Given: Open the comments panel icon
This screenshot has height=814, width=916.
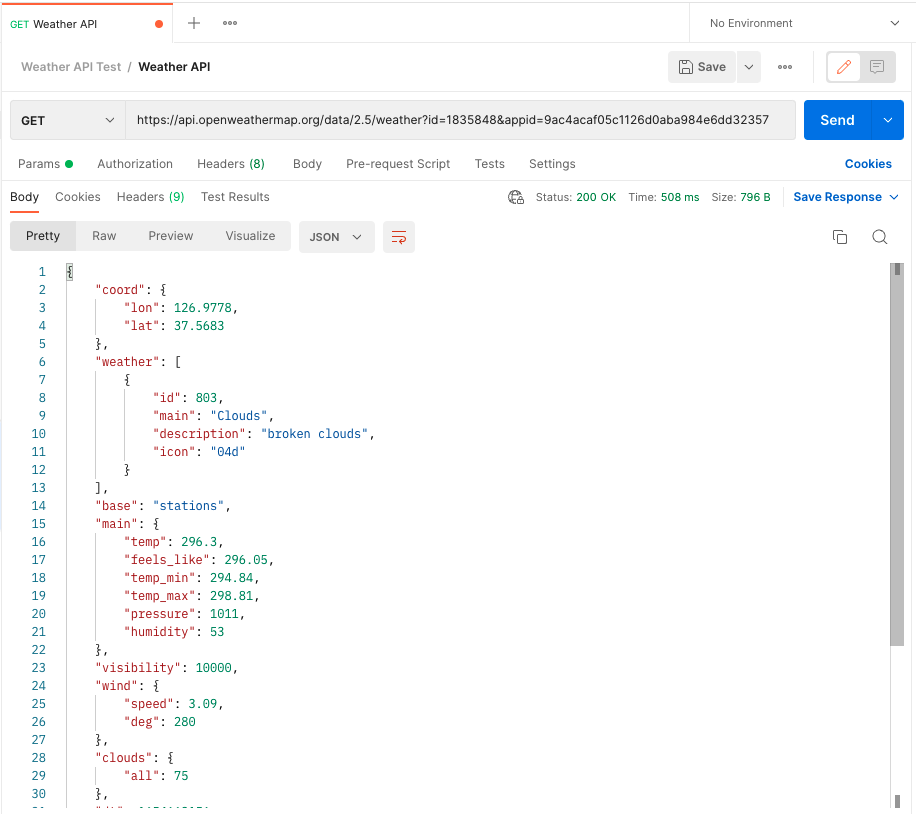Looking at the screenshot, I should click(x=876, y=67).
